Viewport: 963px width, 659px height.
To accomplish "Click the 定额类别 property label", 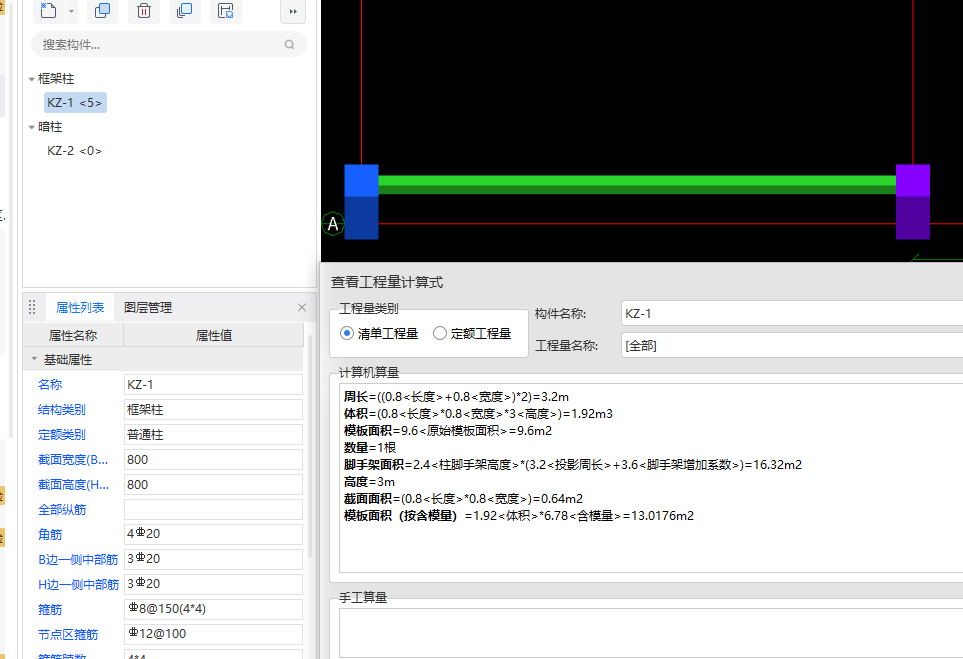I will point(62,435).
